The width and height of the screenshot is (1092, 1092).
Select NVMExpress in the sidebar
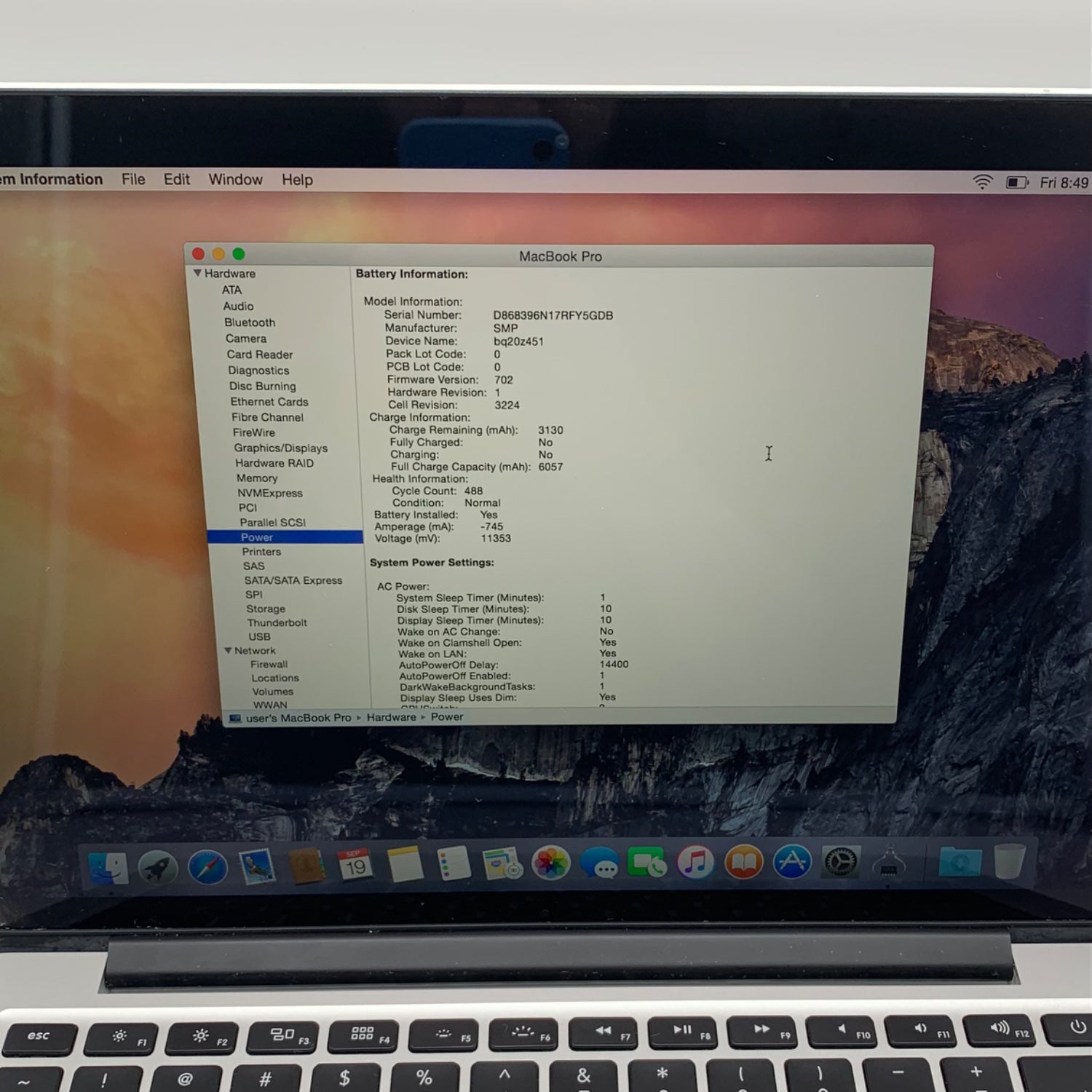click(269, 493)
